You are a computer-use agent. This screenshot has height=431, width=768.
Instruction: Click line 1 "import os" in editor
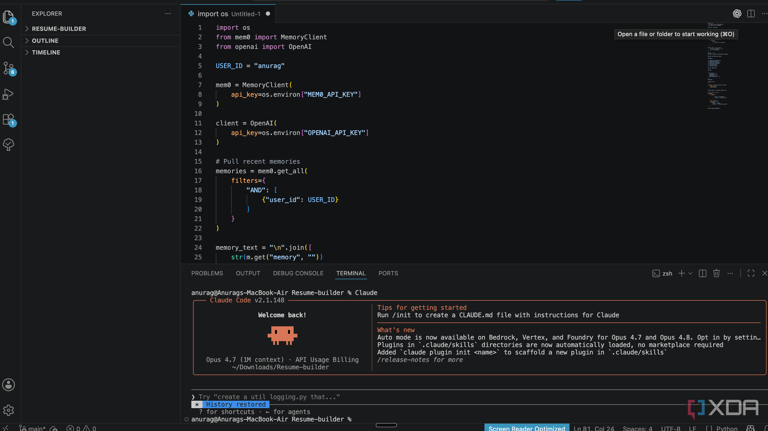tap(233, 27)
